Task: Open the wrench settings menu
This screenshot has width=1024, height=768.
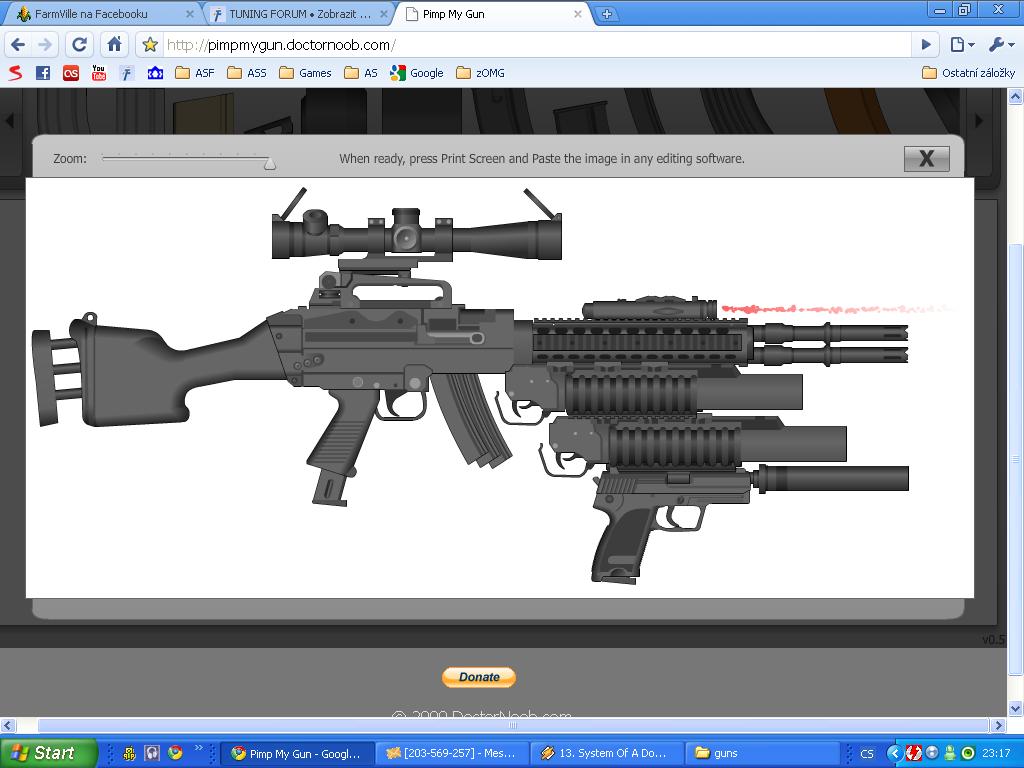Action: (x=1000, y=44)
